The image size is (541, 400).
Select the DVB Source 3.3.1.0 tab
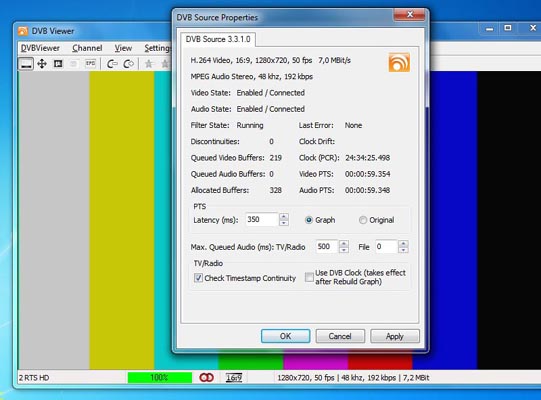pos(218,39)
